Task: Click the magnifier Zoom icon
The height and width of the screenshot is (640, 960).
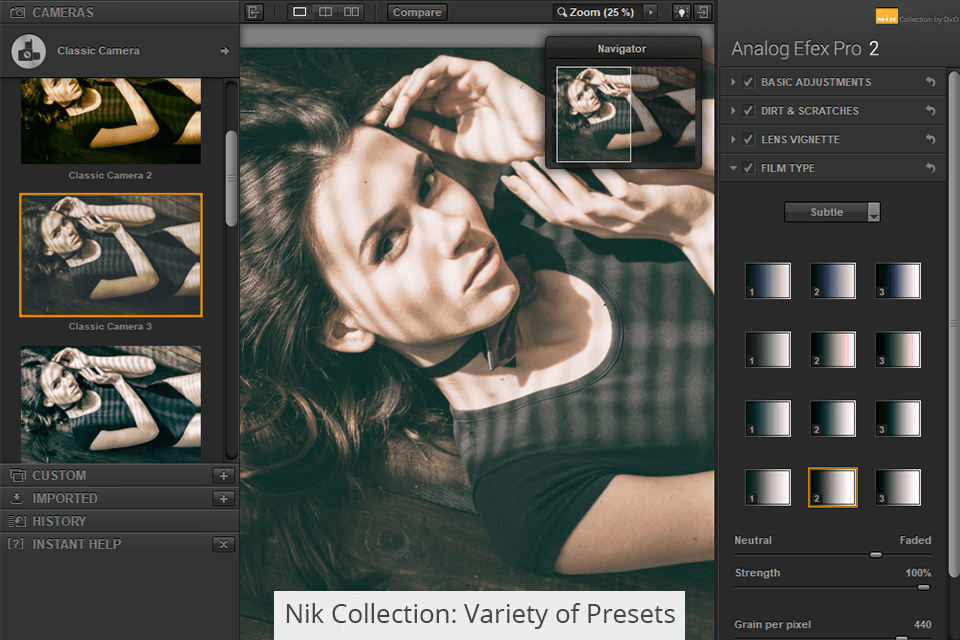Action: tap(561, 12)
